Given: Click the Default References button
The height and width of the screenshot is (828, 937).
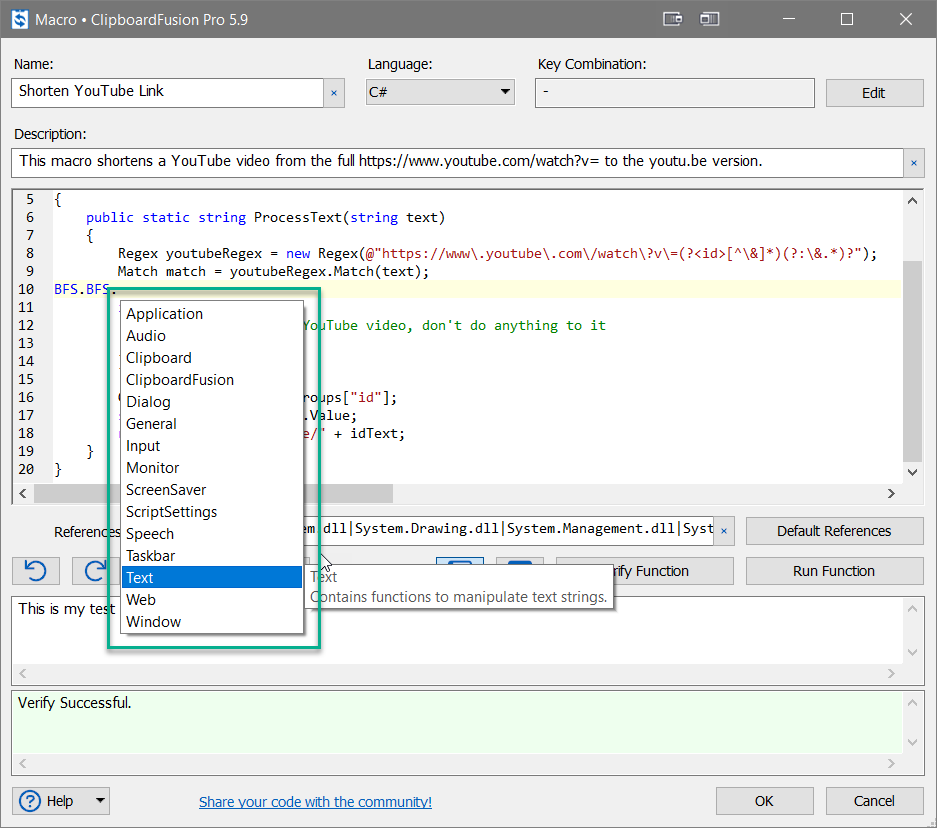Looking at the screenshot, I should pos(834,531).
